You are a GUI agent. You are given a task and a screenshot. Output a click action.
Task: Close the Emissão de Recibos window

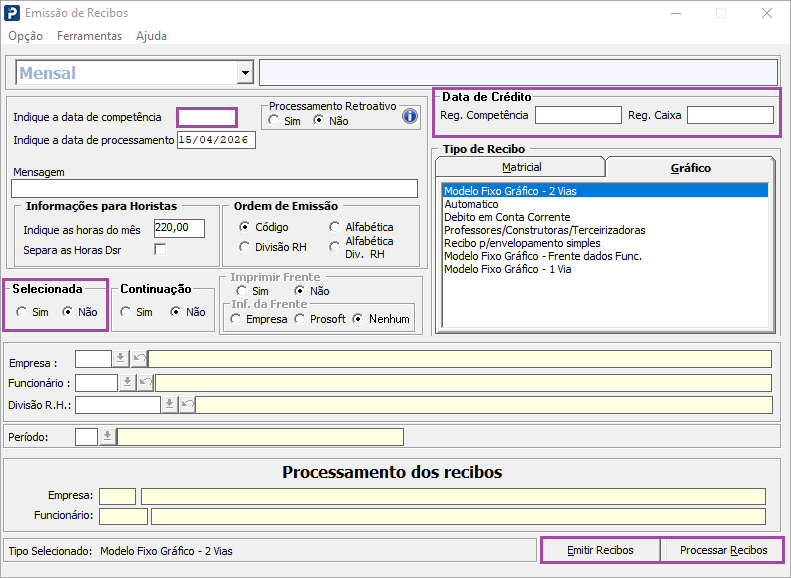767,13
